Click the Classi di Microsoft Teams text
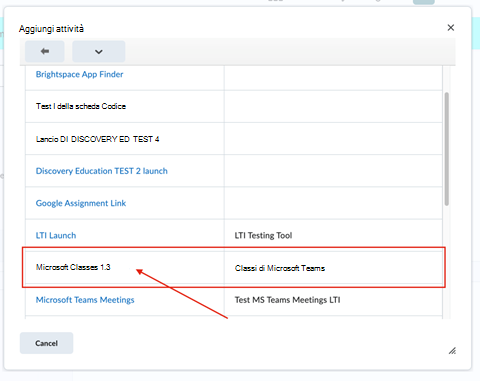Image resolution: width=480 pixels, height=381 pixels. tap(280, 268)
